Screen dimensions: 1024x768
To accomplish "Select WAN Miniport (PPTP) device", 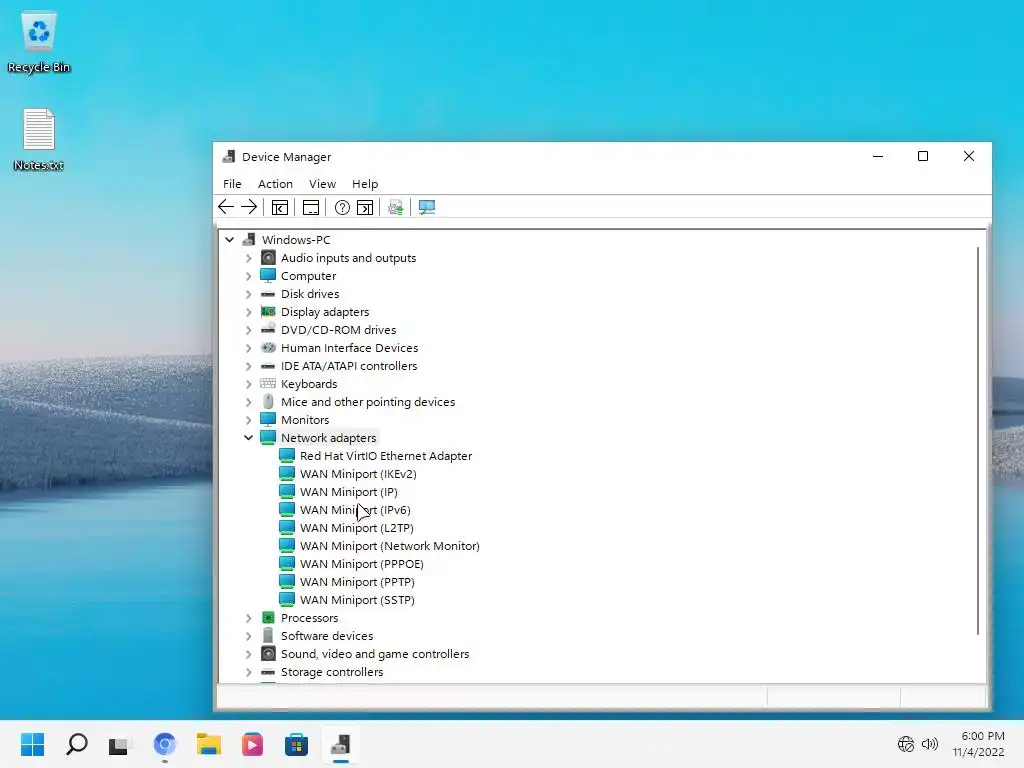I will (357, 582).
